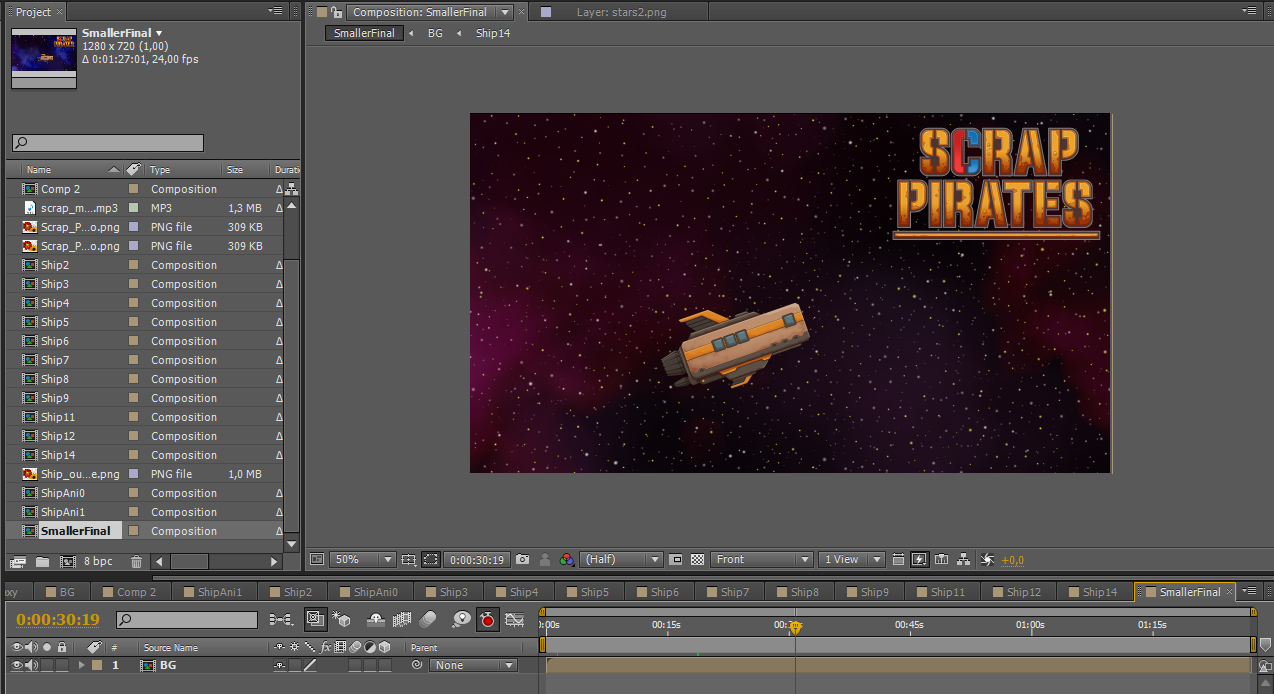Hide the BG layer using the eye

(x=16, y=666)
